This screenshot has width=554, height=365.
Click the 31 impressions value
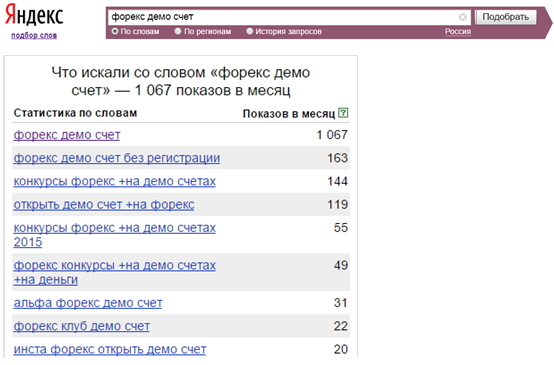[341, 303]
